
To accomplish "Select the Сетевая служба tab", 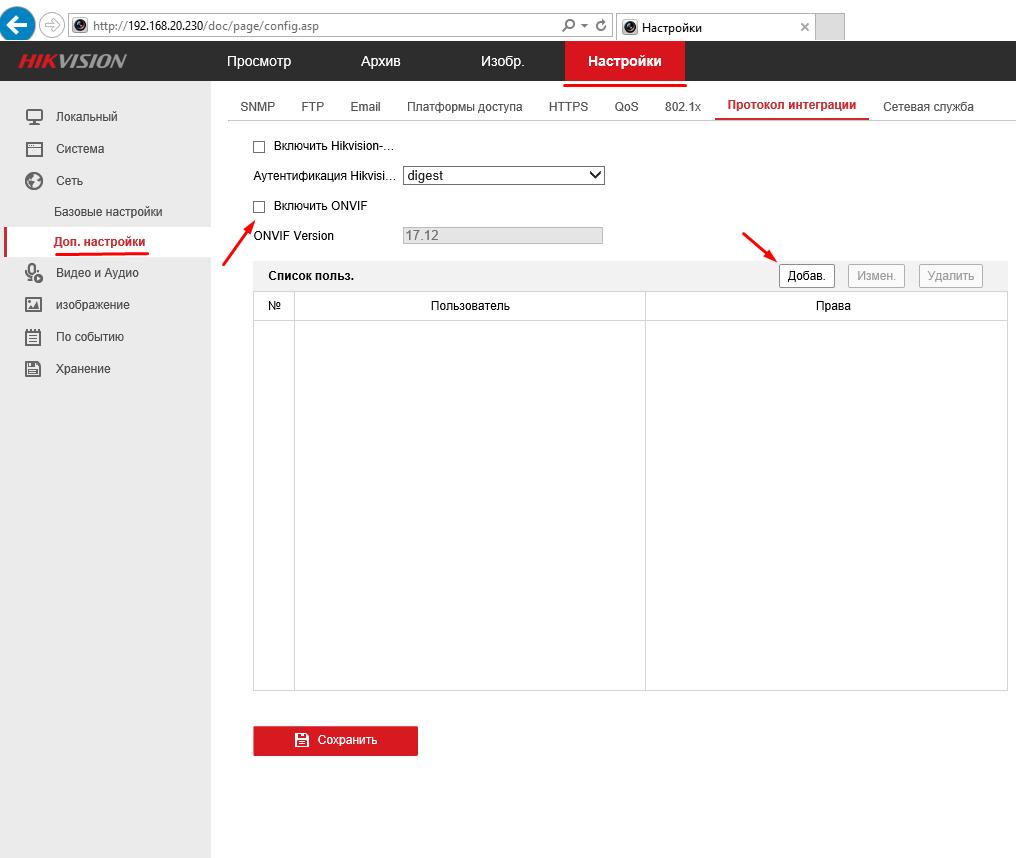I will click(x=927, y=107).
